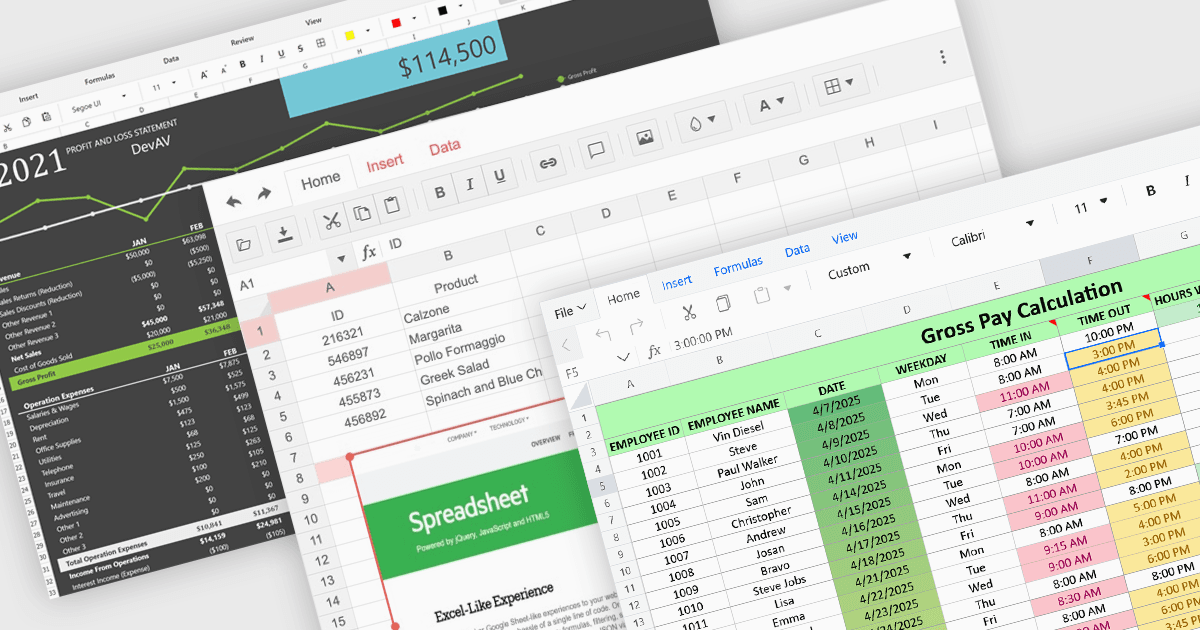Toggle Italic in middle spreadsheet window
Image resolution: width=1200 pixels, height=630 pixels.
(x=470, y=184)
